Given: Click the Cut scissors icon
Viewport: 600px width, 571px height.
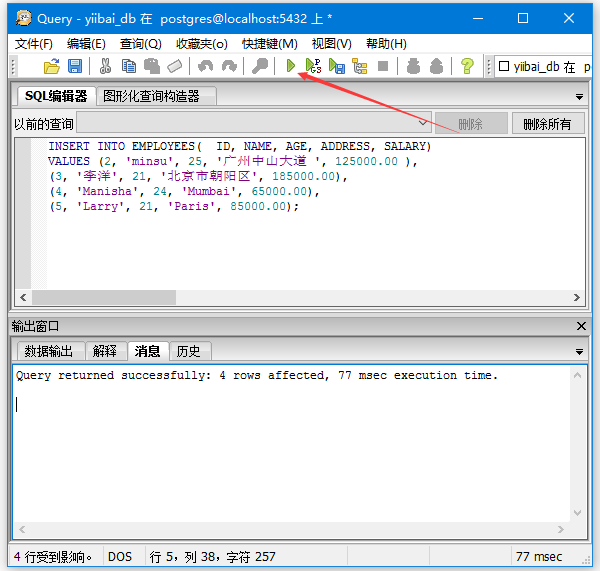Looking at the screenshot, I should point(105,66).
